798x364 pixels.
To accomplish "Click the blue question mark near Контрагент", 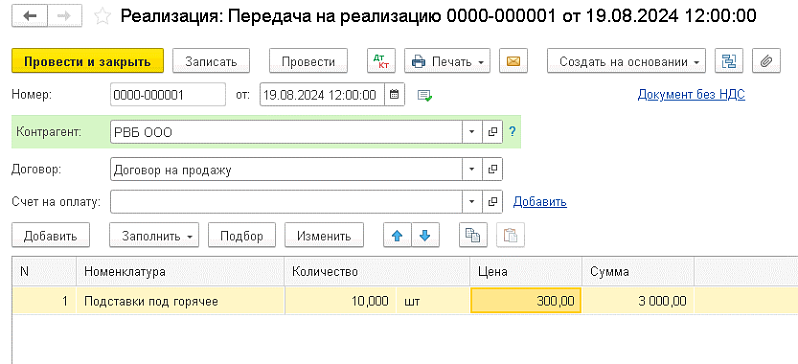I will [x=512, y=132].
